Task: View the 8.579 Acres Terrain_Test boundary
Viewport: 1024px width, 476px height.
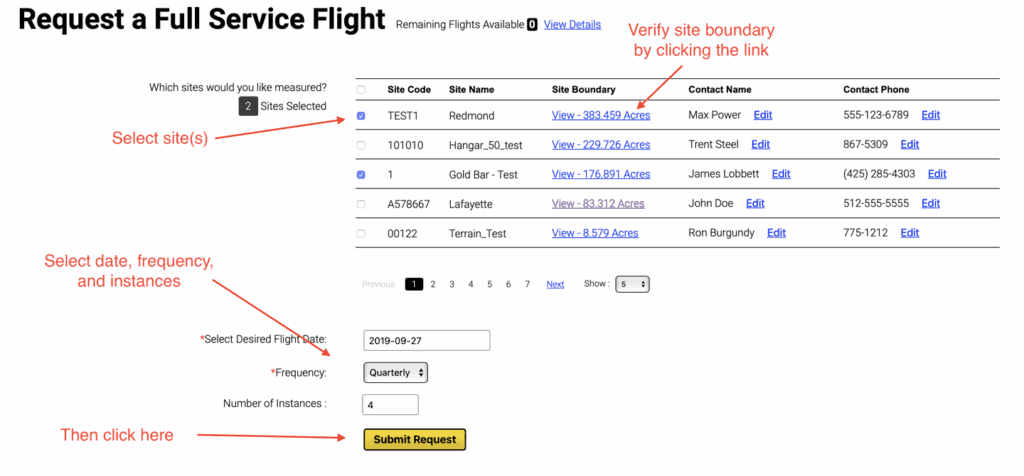Action: pos(594,233)
